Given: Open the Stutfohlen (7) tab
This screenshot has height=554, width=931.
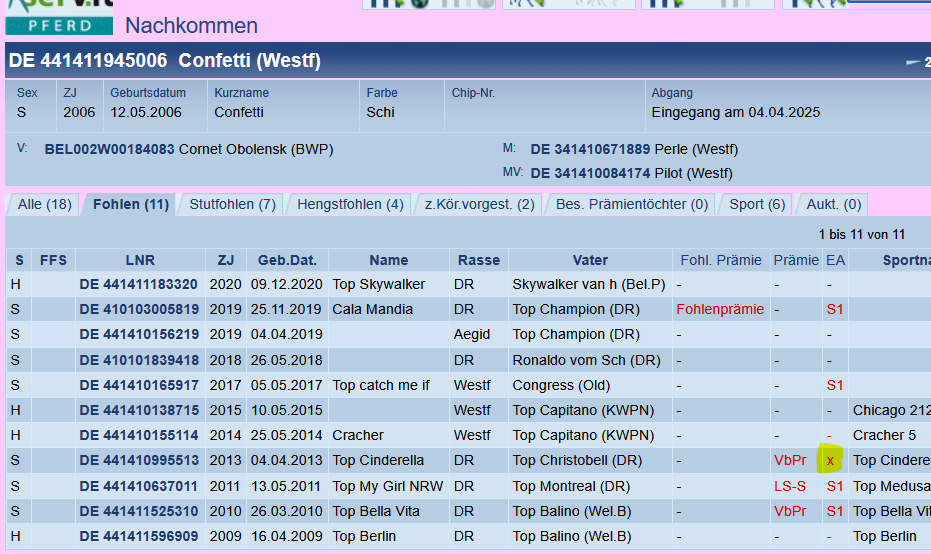Looking at the screenshot, I should click(232, 204).
